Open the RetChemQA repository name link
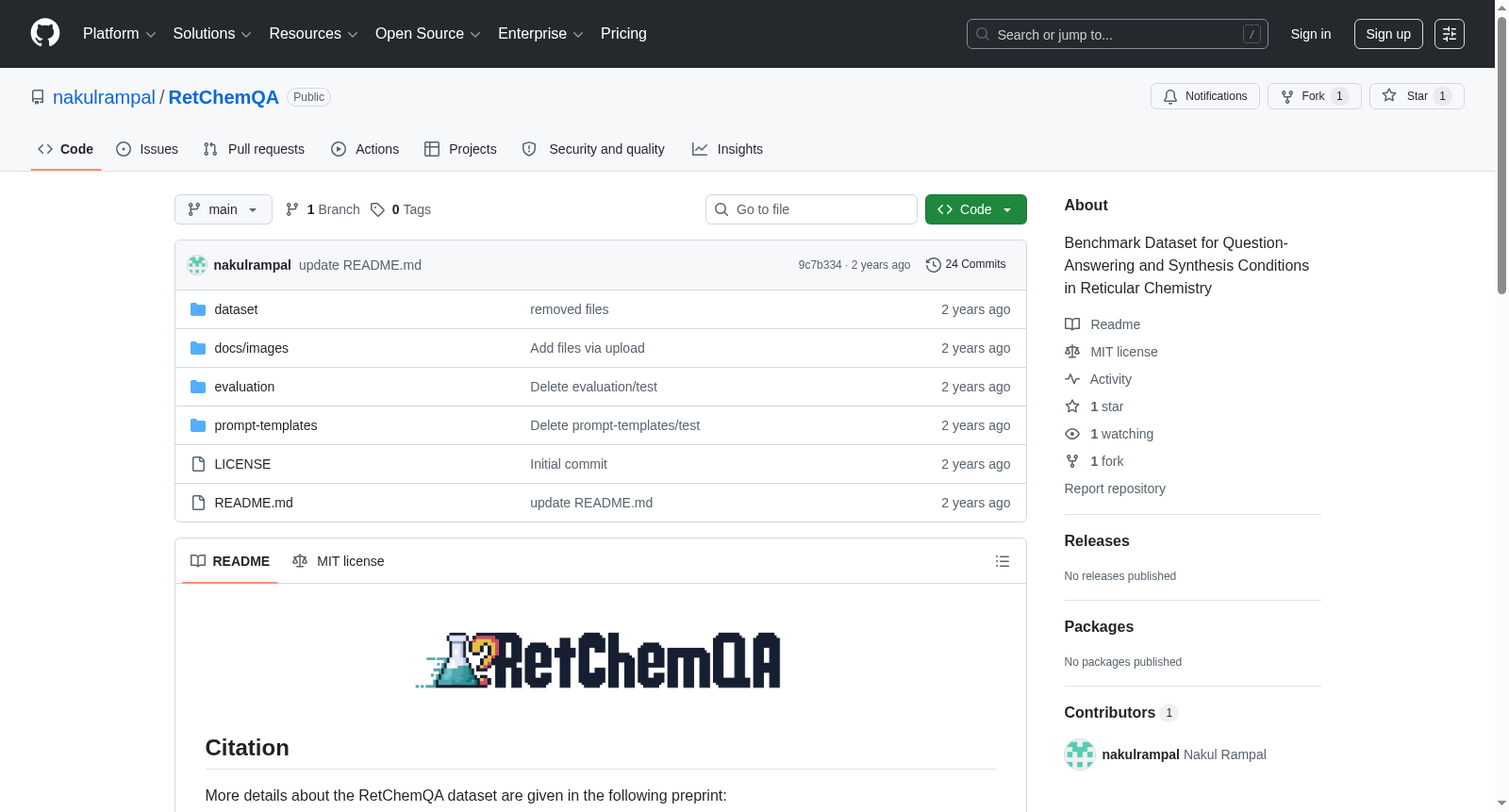Image resolution: width=1509 pixels, height=812 pixels. pos(224,97)
